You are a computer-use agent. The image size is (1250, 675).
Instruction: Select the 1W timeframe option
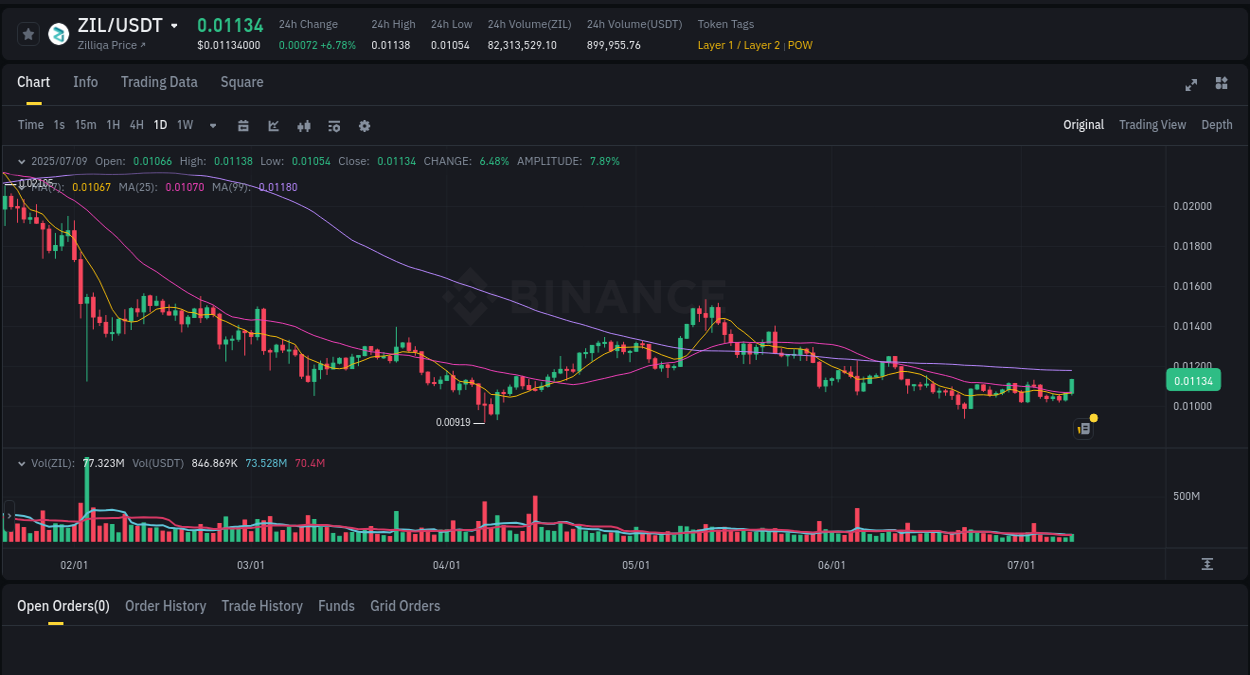coord(184,125)
